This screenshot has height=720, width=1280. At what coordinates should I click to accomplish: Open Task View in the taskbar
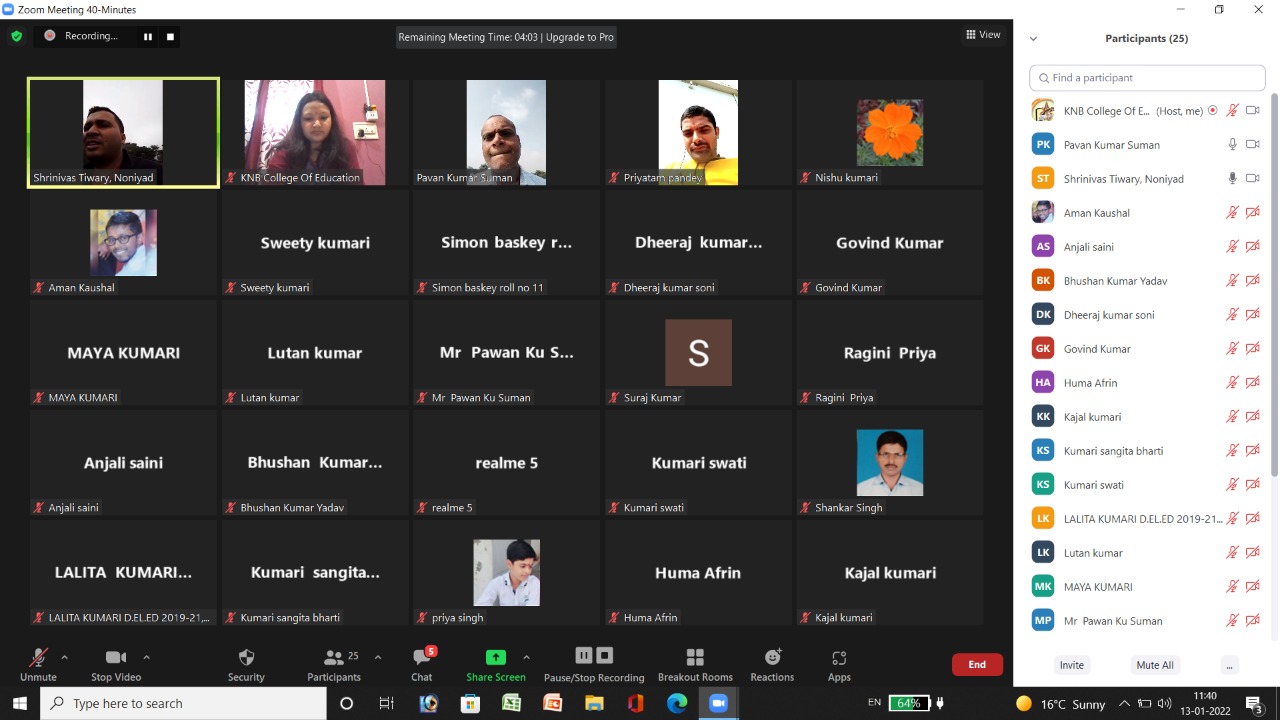387,703
